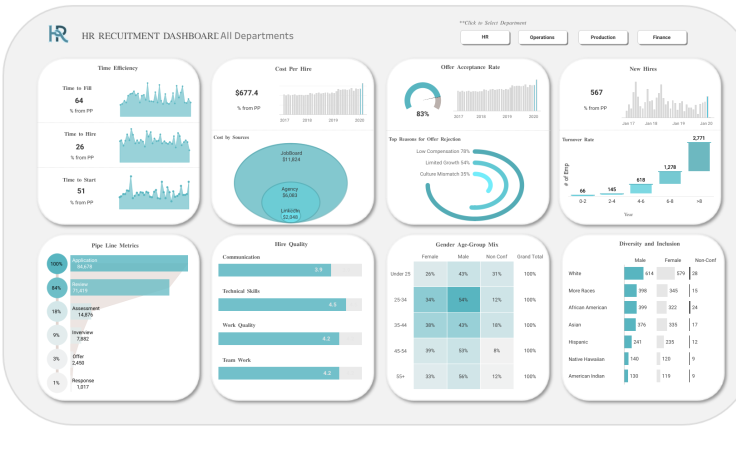Select the 18% Assessment stage circle
Image resolution: width=736 pixels, height=454 pixels.
pyautogui.click(x=57, y=312)
